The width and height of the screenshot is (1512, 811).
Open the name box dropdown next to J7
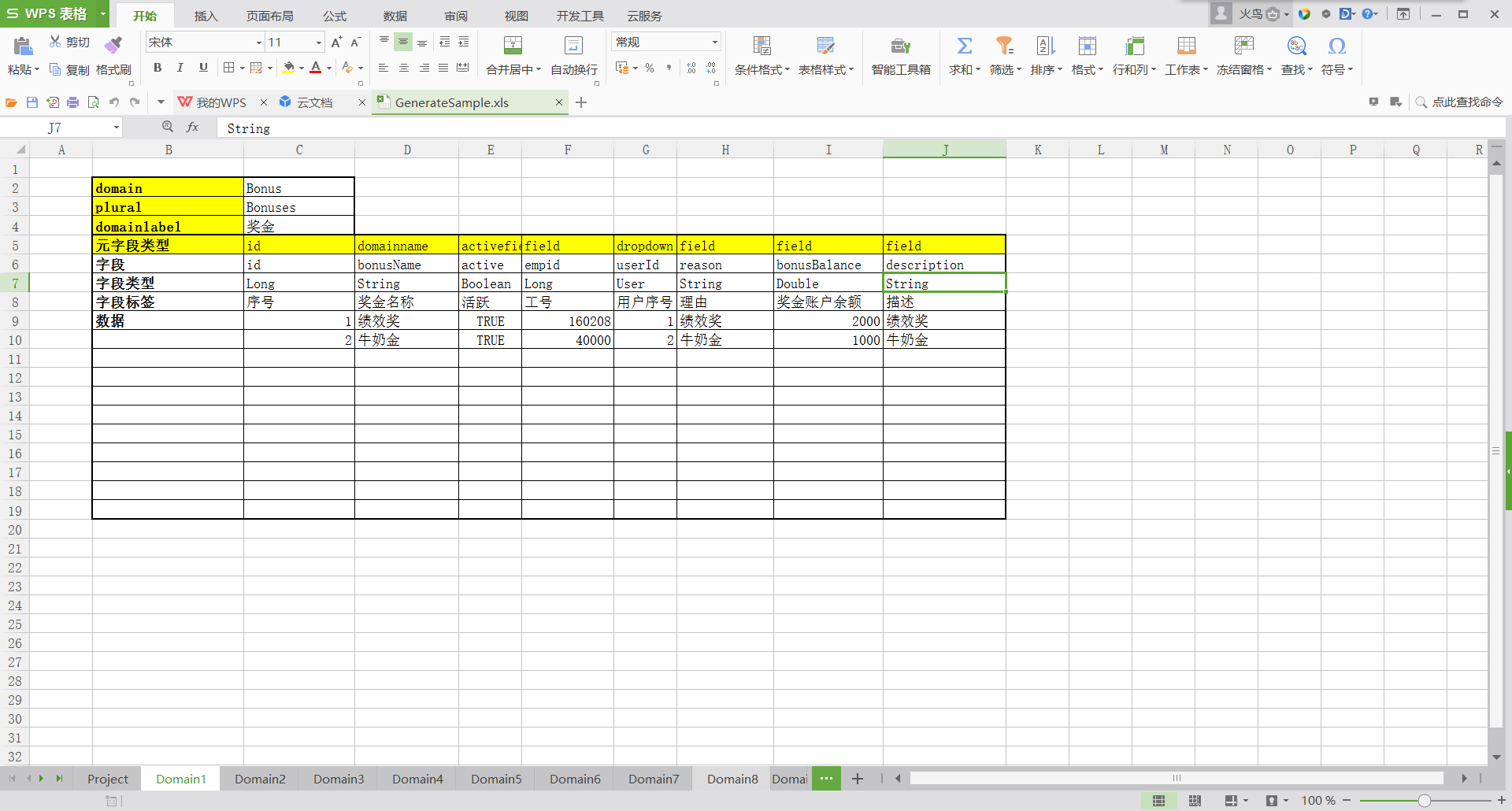116,128
